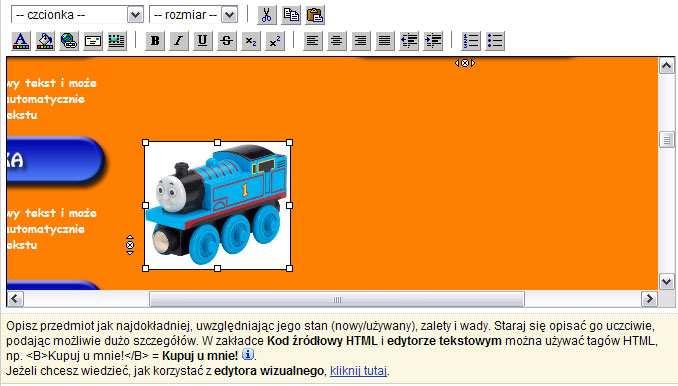The width and height of the screenshot is (678, 386).
Task: Click the horizontal scrollbar thumb
Action: [x=337, y=299]
